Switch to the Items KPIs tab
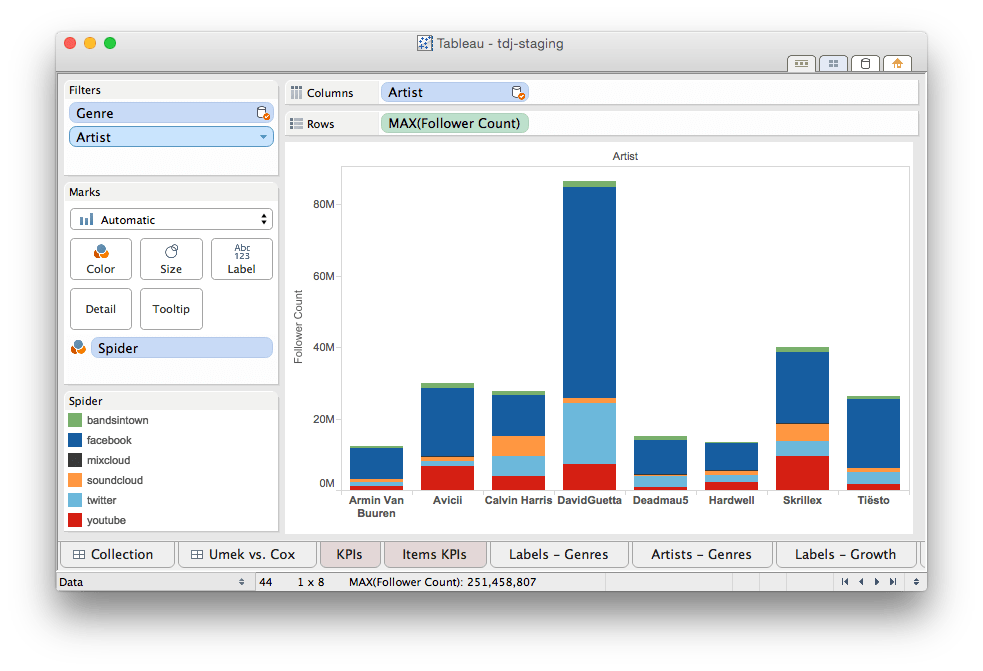Viewport: 983px width, 671px height. (x=434, y=554)
